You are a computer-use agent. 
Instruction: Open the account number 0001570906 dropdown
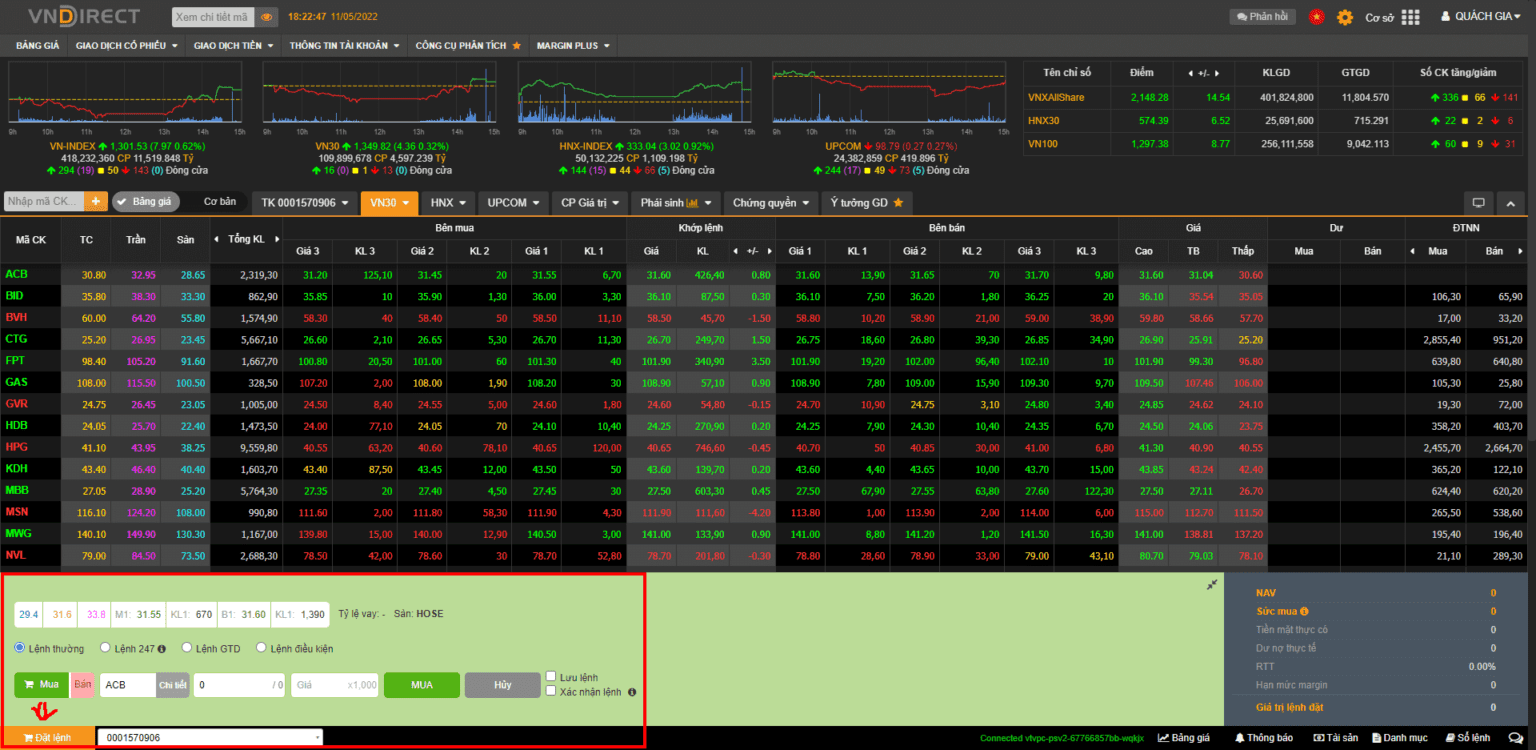pos(210,738)
